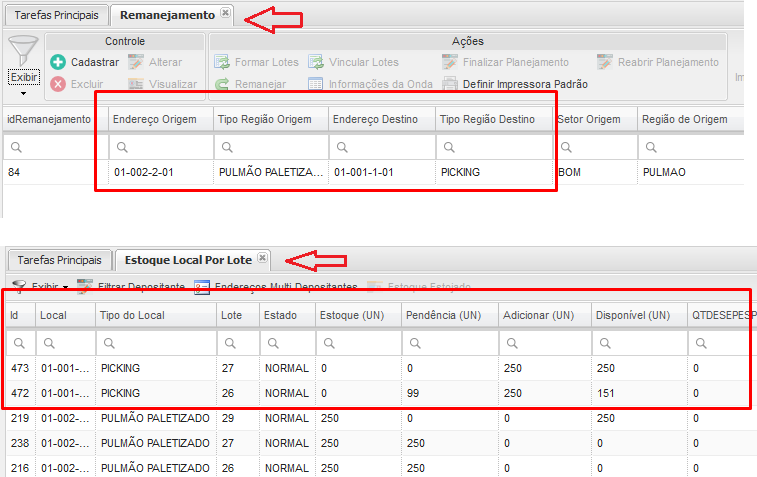
Task: Sort by Endereço Destino column header
Action: pos(382,119)
